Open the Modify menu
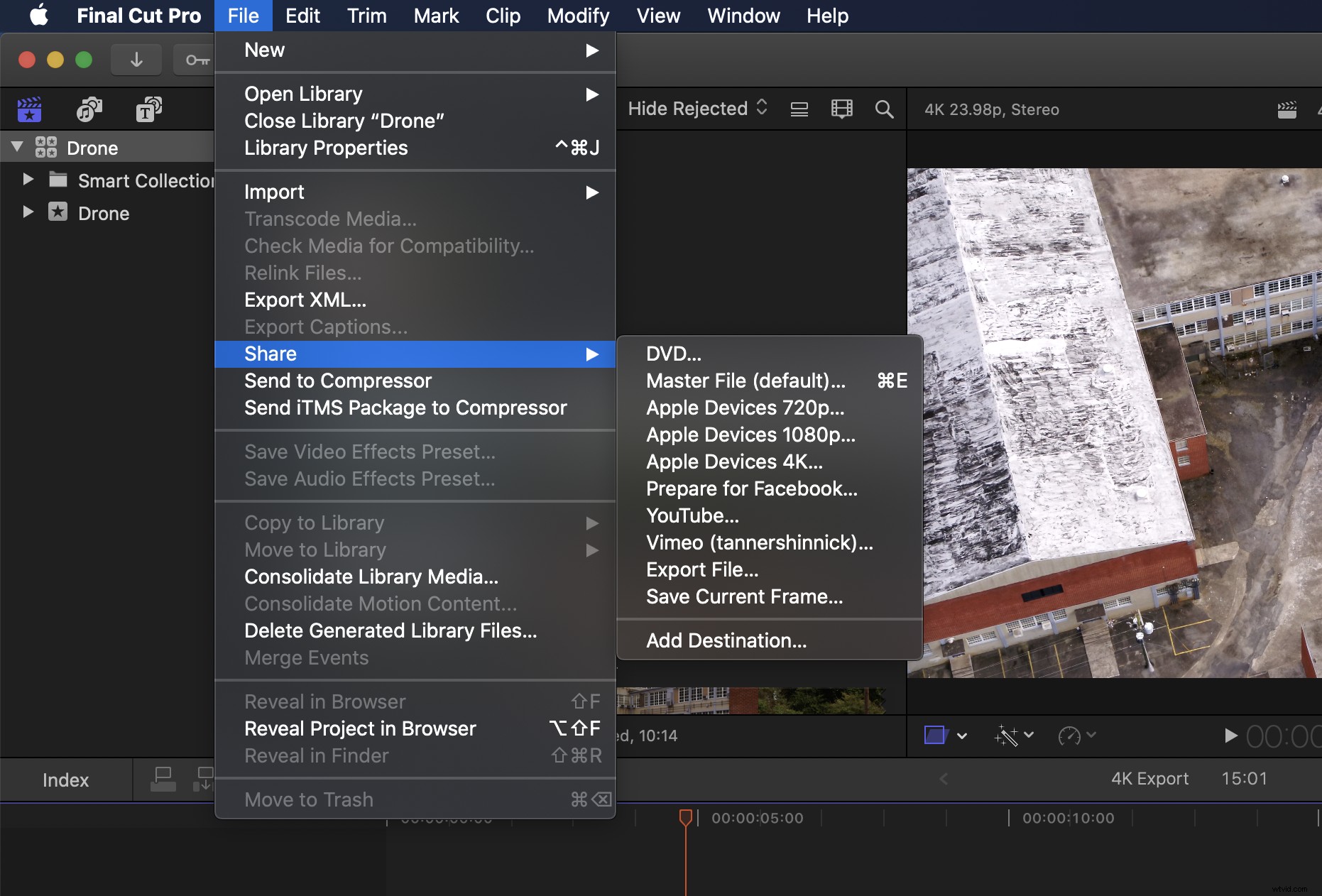The height and width of the screenshot is (896, 1322). pyautogui.click(x=577, y=16)
